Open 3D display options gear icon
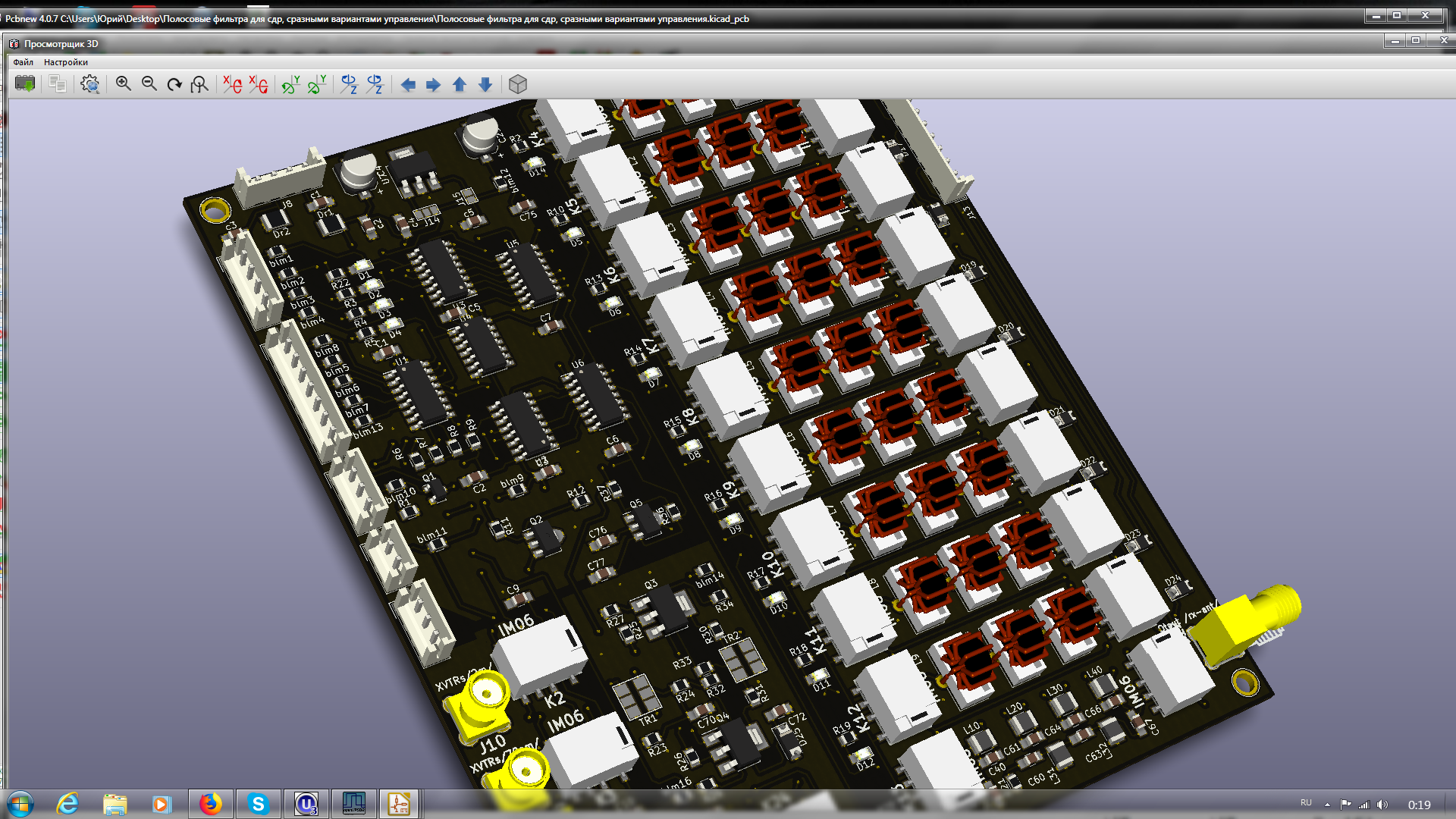 90,84
